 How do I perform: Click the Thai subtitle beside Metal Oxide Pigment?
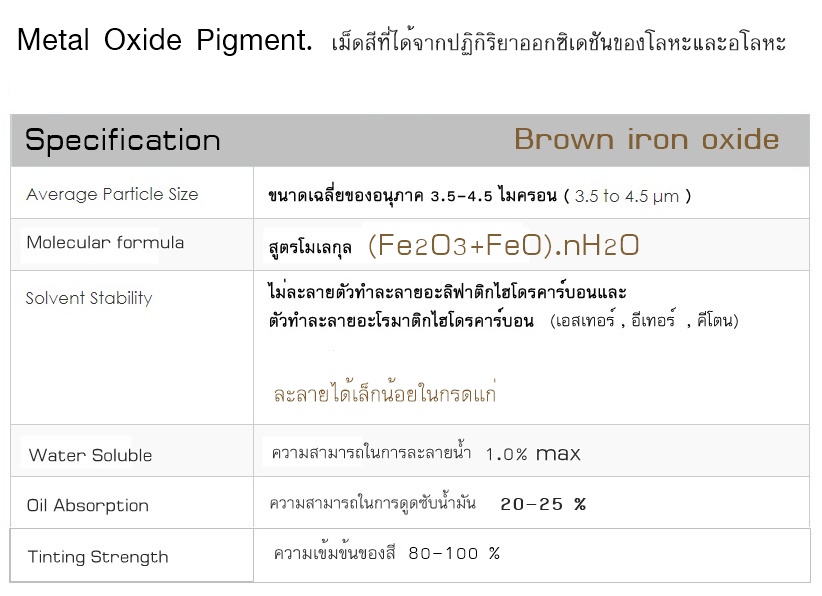(558, 42)
